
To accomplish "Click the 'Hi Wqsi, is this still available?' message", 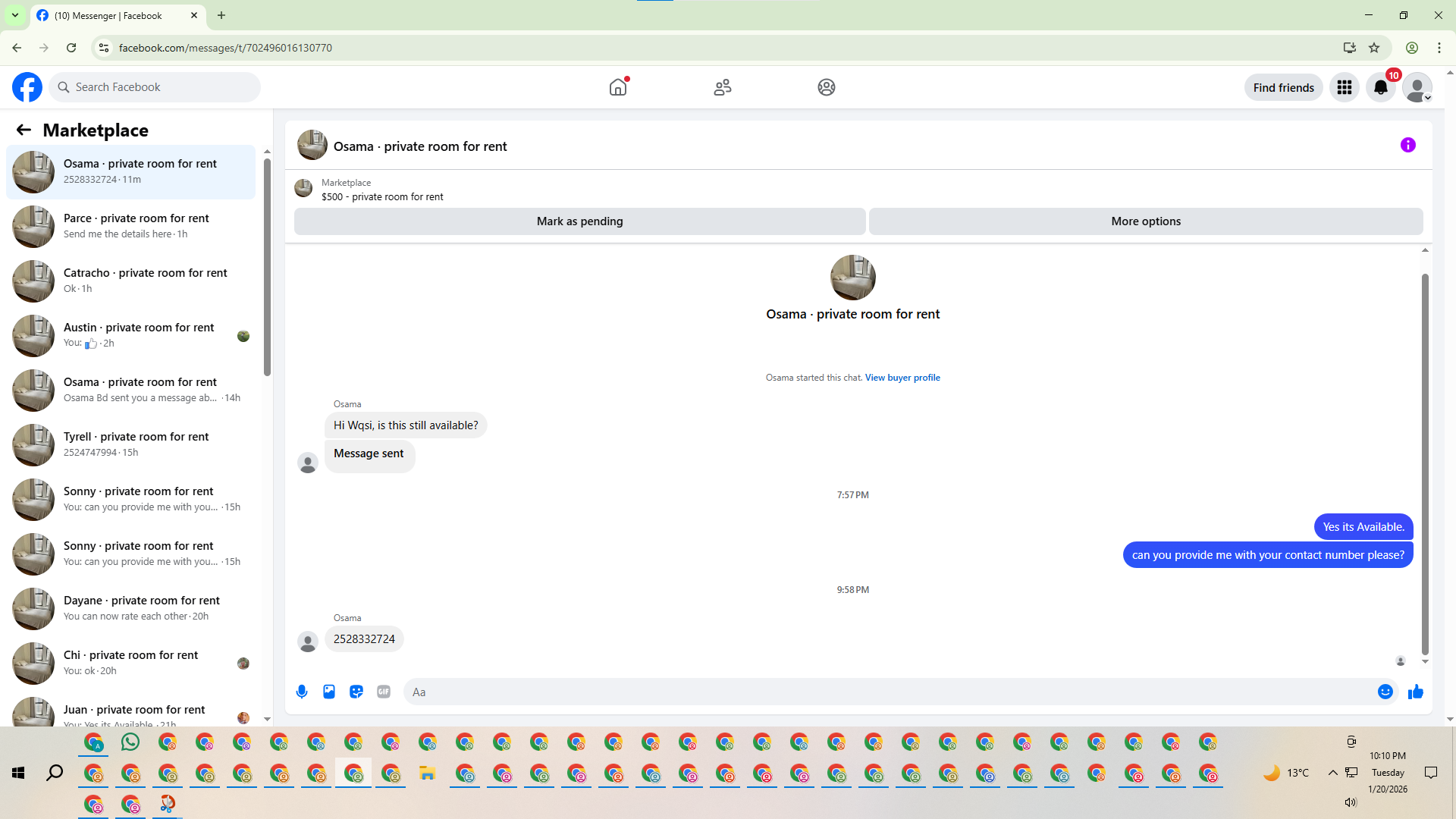I will 406,425.
